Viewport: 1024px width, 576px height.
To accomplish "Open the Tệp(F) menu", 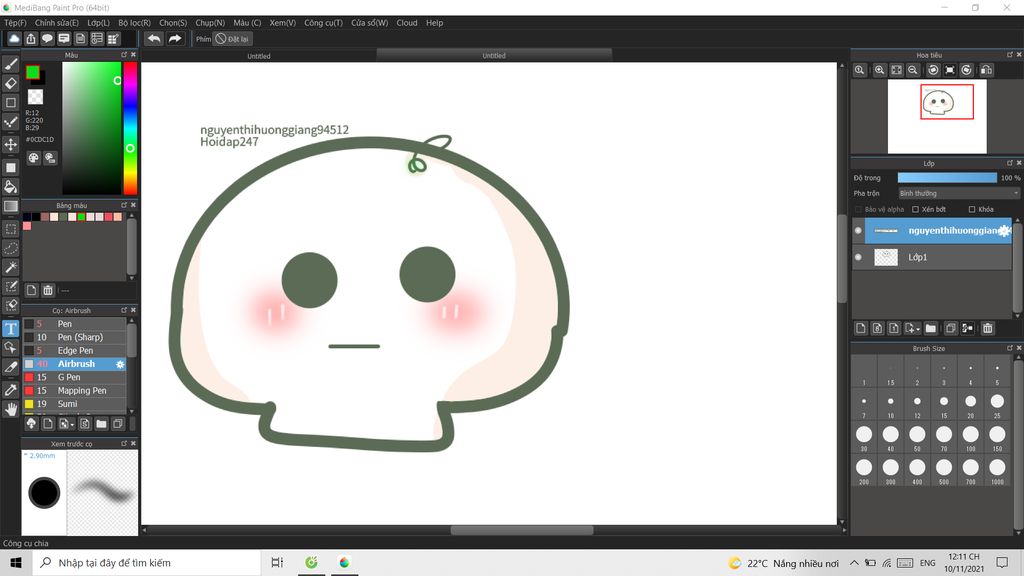I will pos(16,23).
